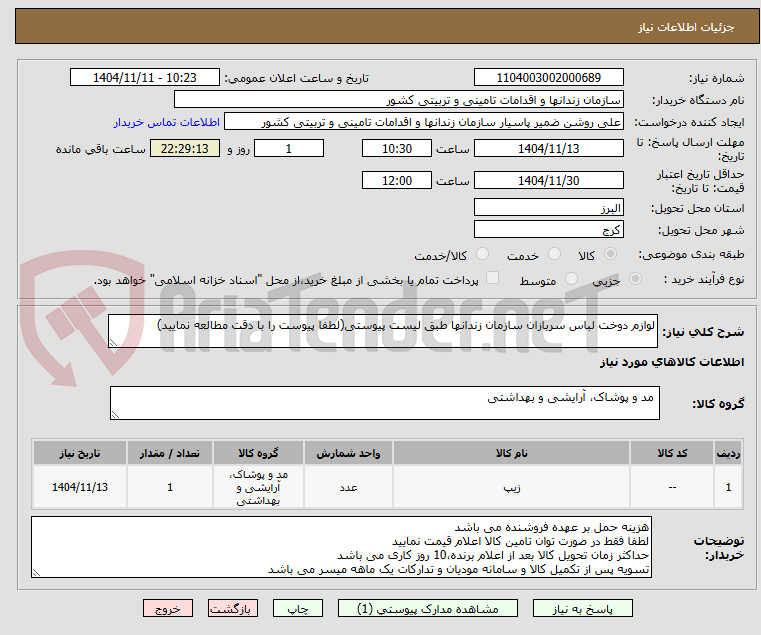Viewport: 761px width, 635px height.
Task: Select the خدمت radio button
Action: tap(554, 254)
